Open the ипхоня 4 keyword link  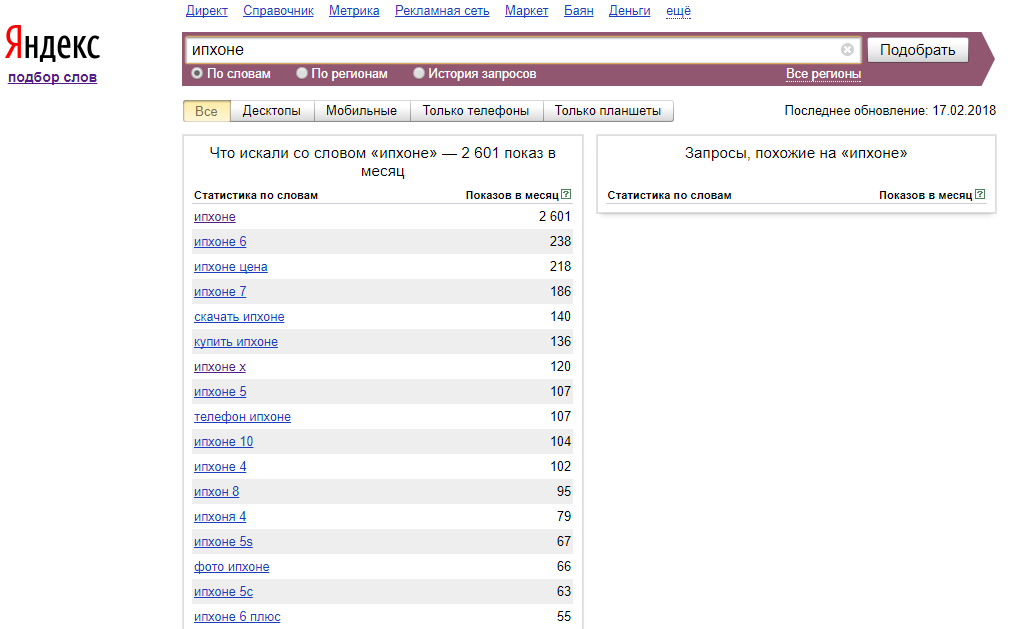click(x=220, y=517)
